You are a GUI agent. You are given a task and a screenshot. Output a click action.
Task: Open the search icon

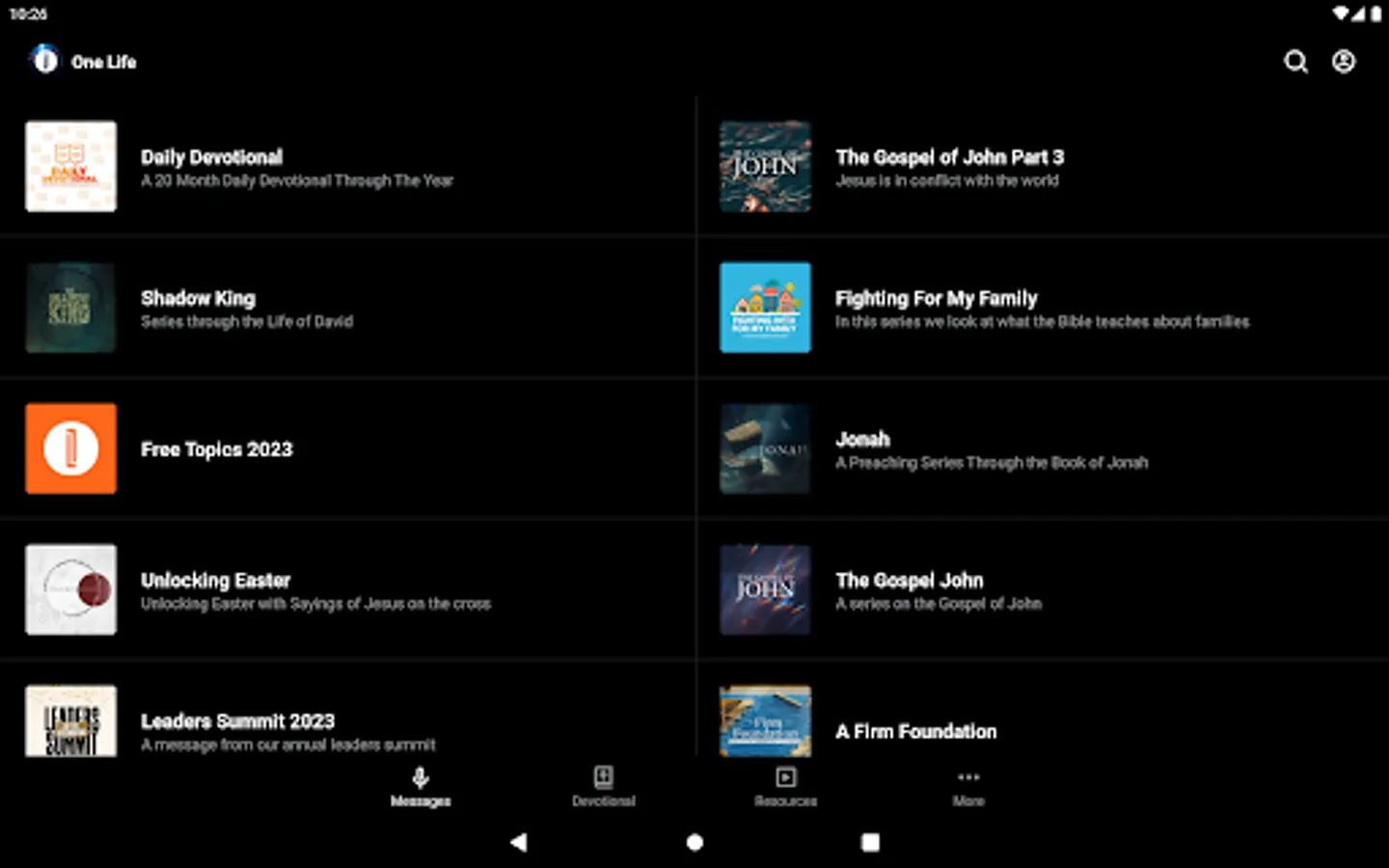coord(1295,62)
